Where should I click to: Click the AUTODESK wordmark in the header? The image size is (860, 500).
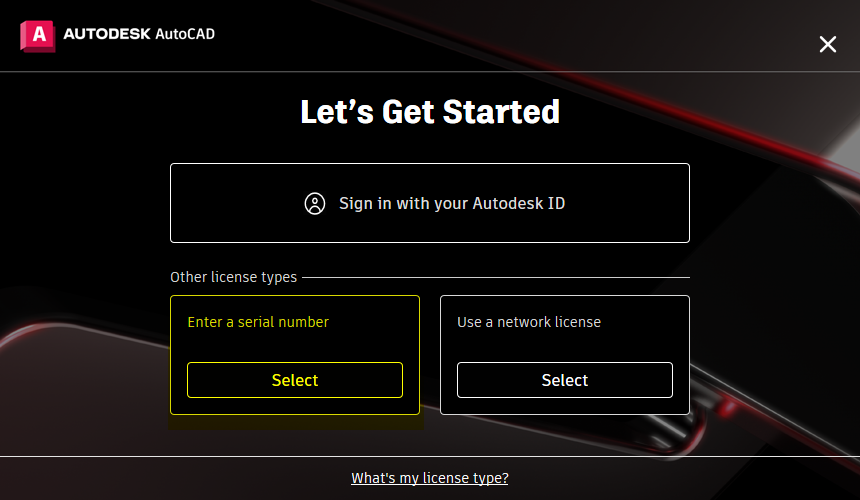point(107,34)
